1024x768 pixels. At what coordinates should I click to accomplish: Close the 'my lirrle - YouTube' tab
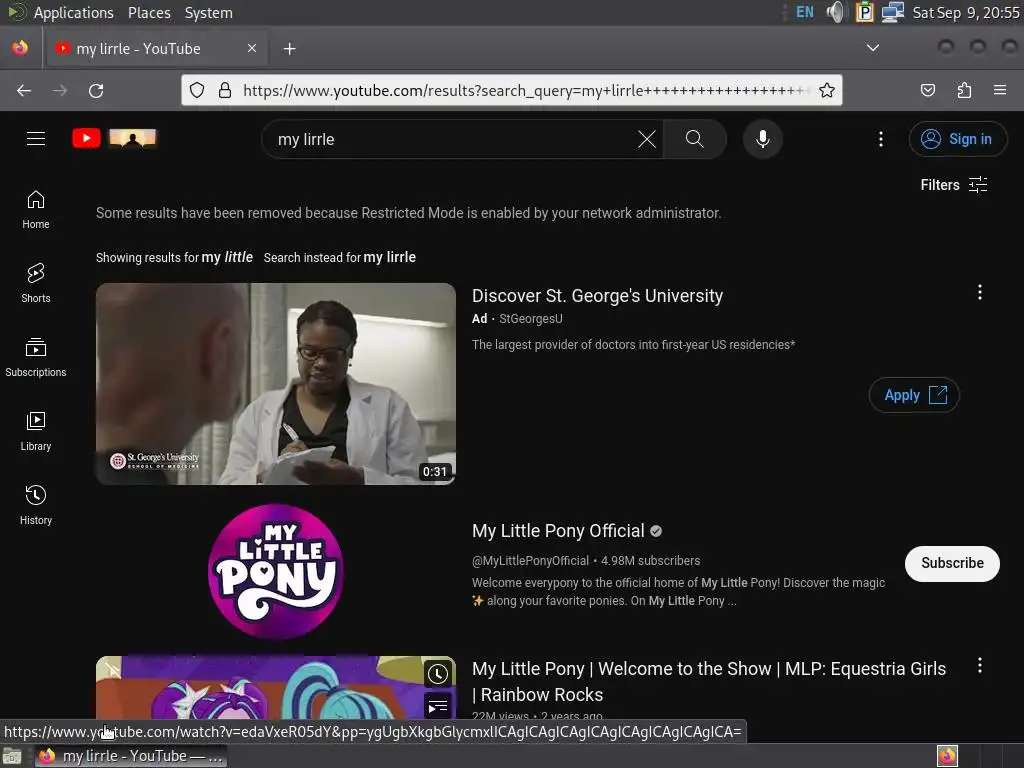click(251, 48)
